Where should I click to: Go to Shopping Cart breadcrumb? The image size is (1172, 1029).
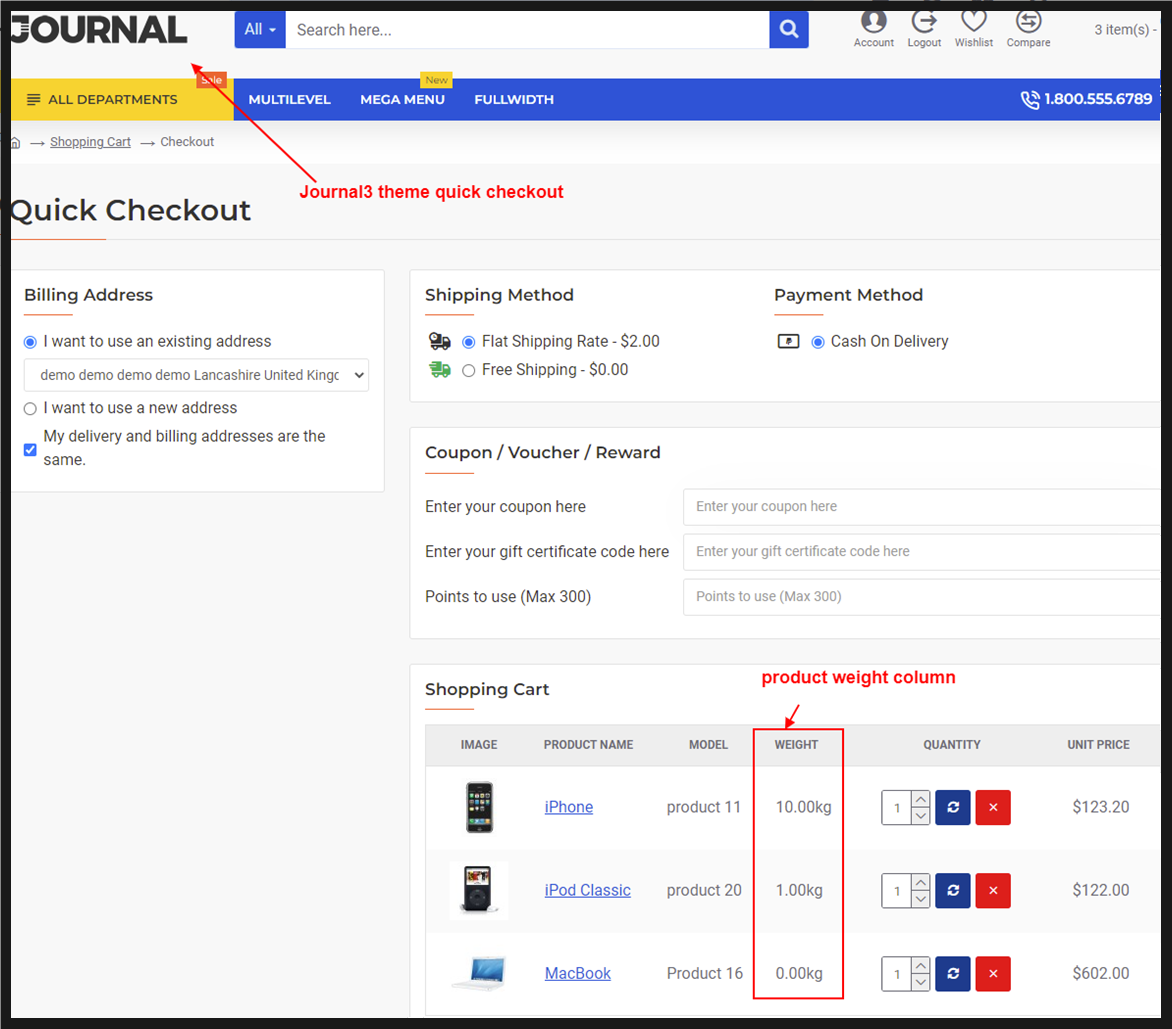pos(90,142)
